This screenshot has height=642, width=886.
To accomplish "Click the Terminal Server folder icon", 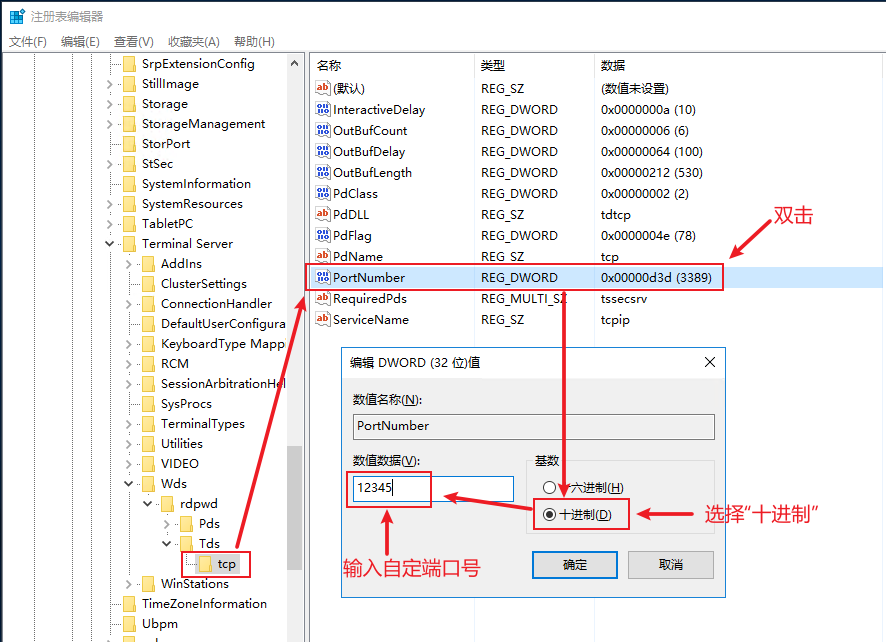I will click(129, 244).
